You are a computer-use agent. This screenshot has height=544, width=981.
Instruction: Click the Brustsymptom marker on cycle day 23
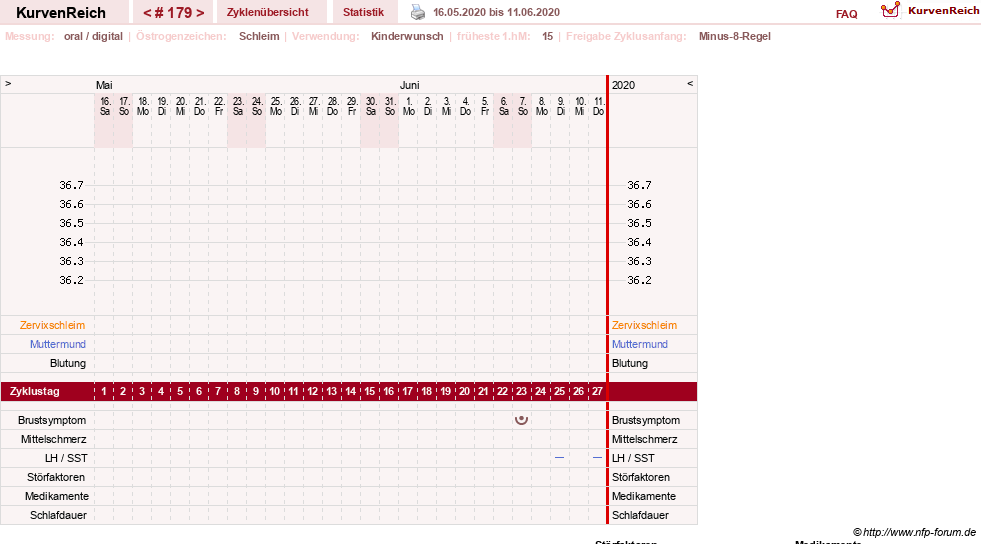click(521, 420)
